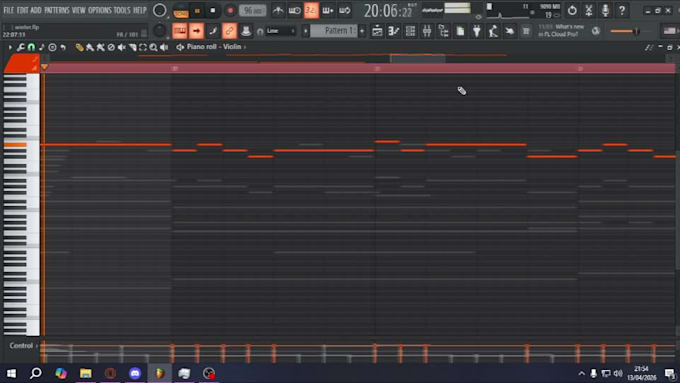The image size is (680, 383).
Task: Open the PATTERNS menu
Action: 57,10
